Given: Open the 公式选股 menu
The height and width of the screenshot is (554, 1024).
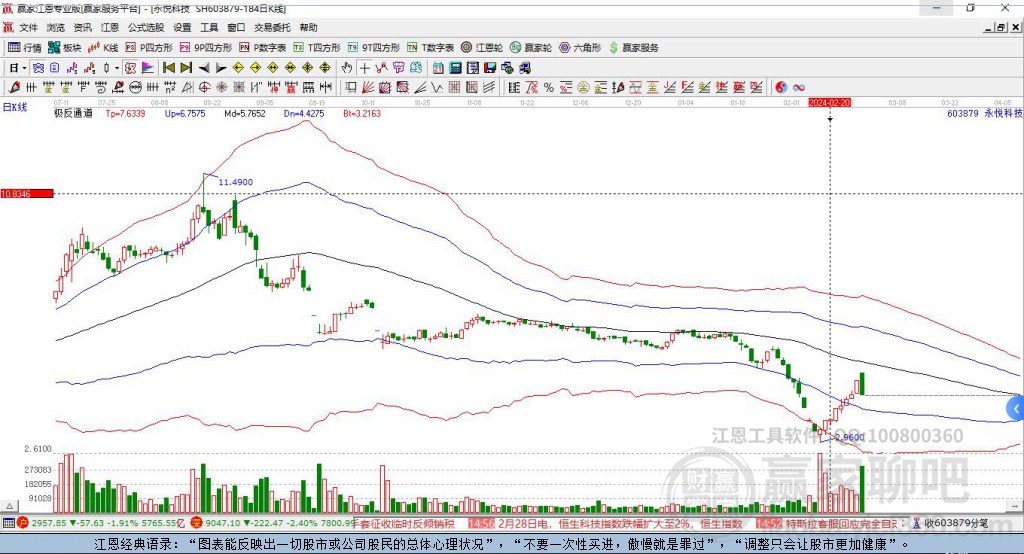Looking at the screenshot, I should [x=146, y=27].
